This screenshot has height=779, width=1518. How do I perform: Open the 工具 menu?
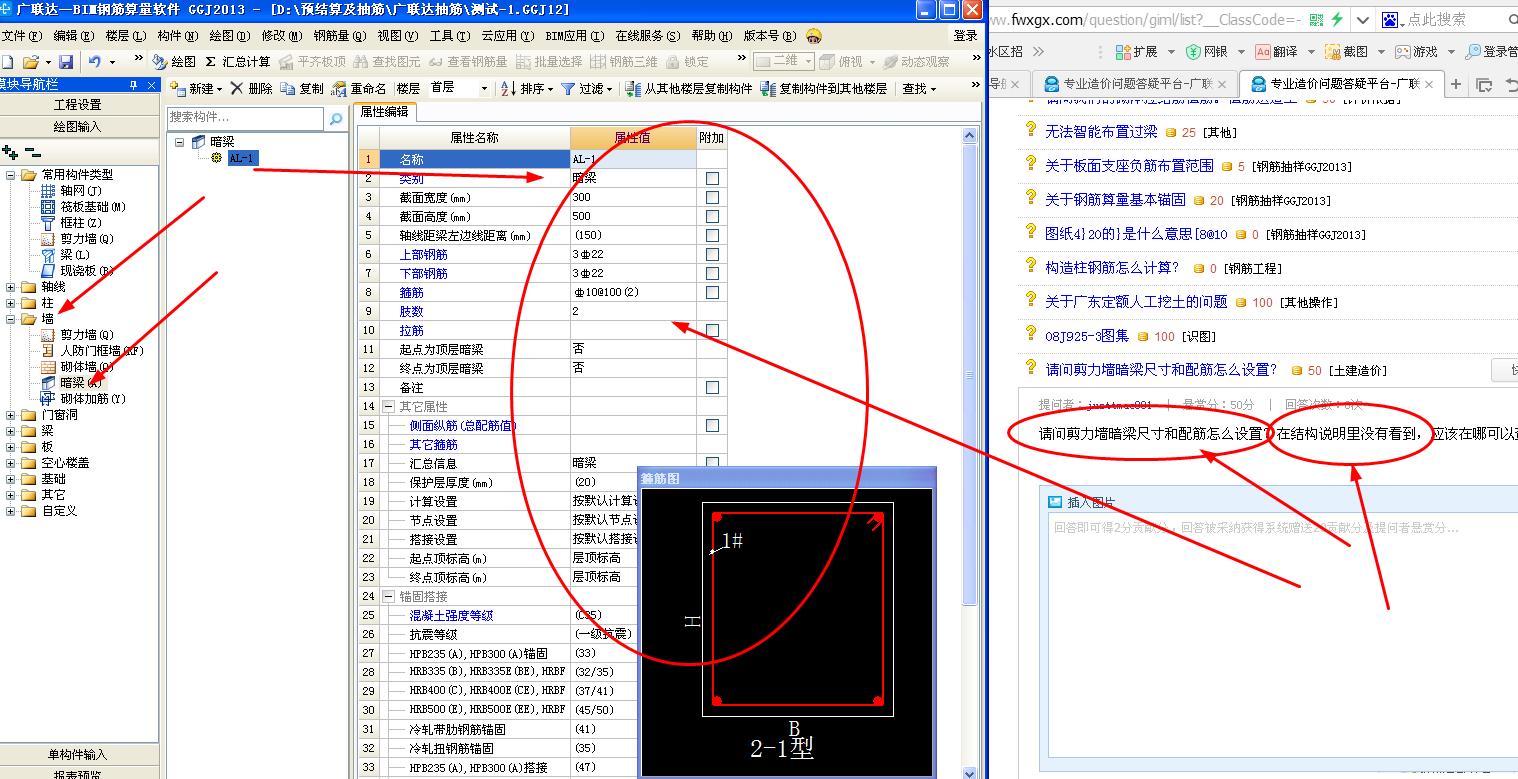tap(450, 35)
